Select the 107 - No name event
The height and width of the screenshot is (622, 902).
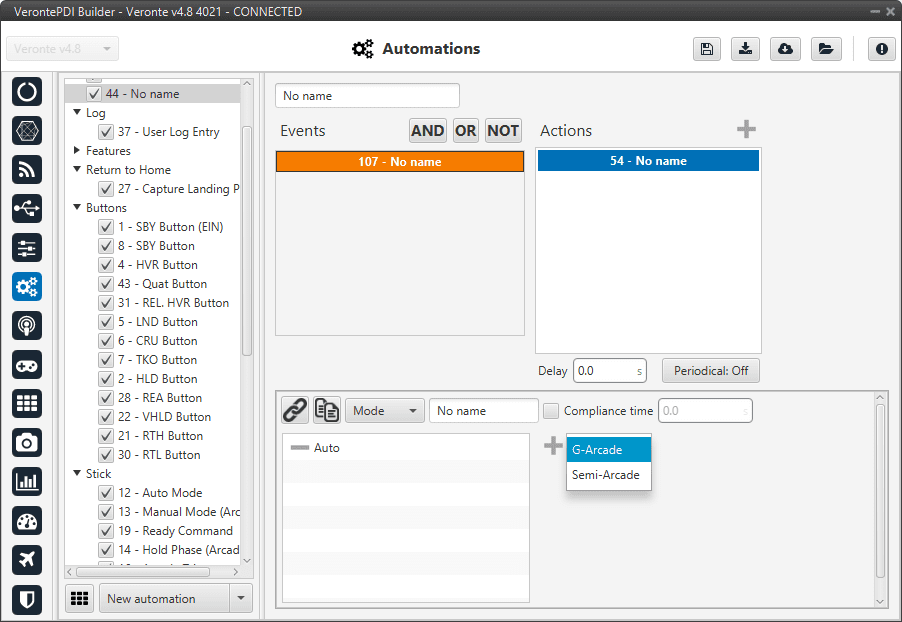pyautogui.click(x=400, y=162)
